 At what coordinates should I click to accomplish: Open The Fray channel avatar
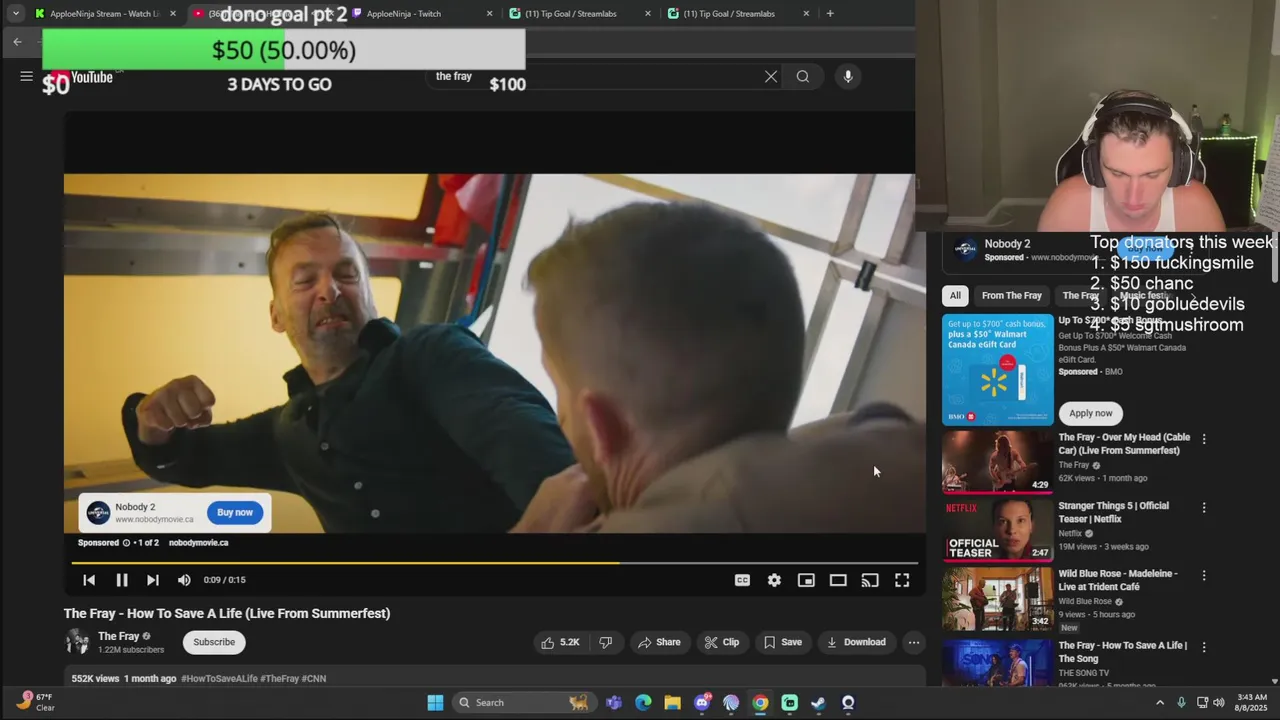(x=77, y=642)
